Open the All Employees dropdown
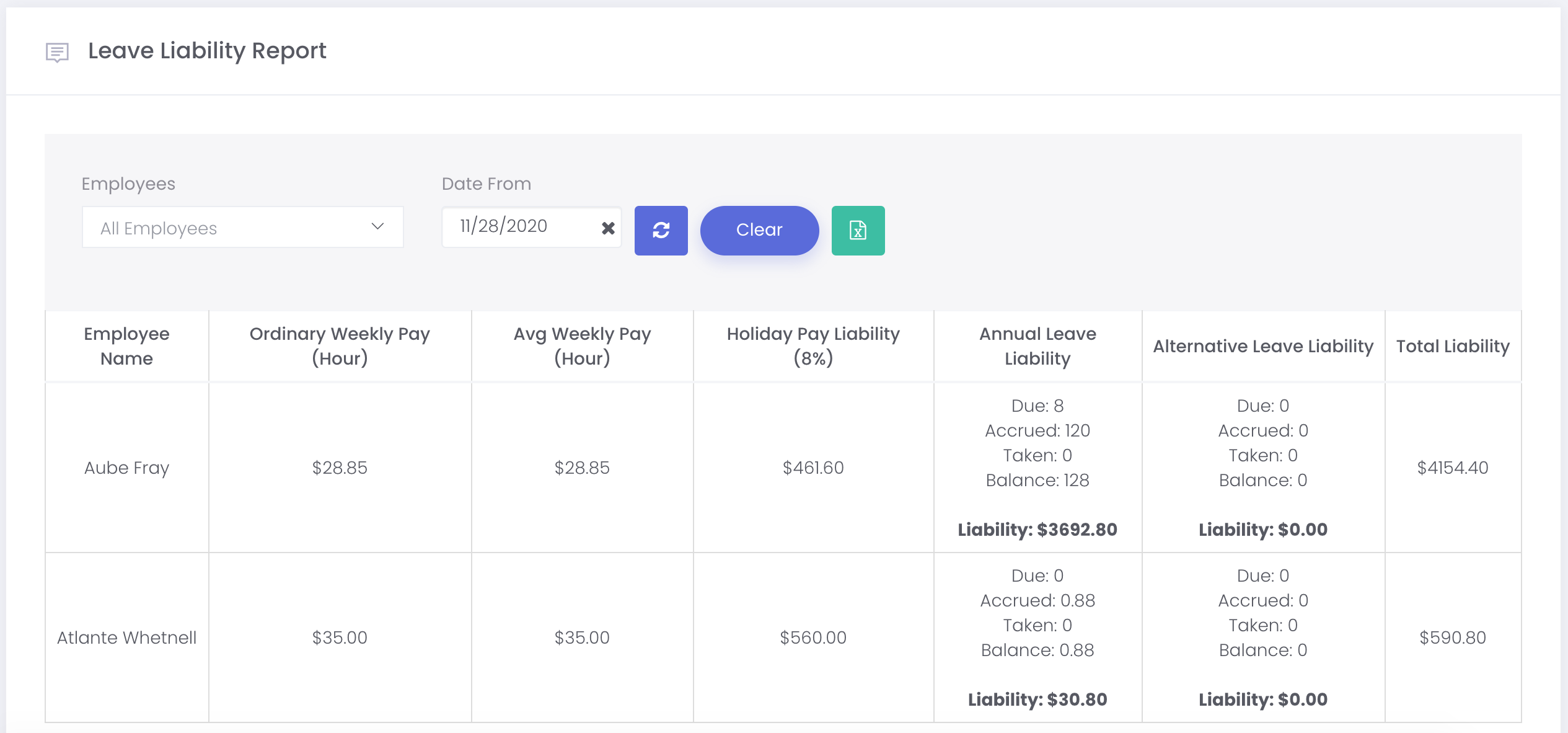This screenshot has width=1568, height=733. (242, 228)
